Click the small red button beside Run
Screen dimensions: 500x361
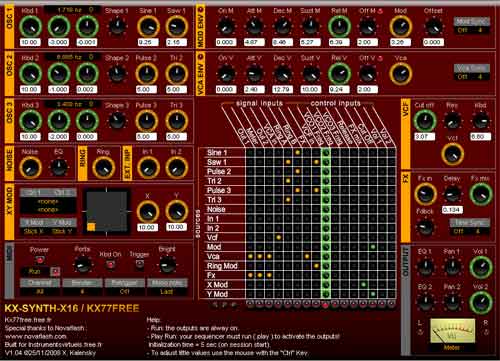55,272
